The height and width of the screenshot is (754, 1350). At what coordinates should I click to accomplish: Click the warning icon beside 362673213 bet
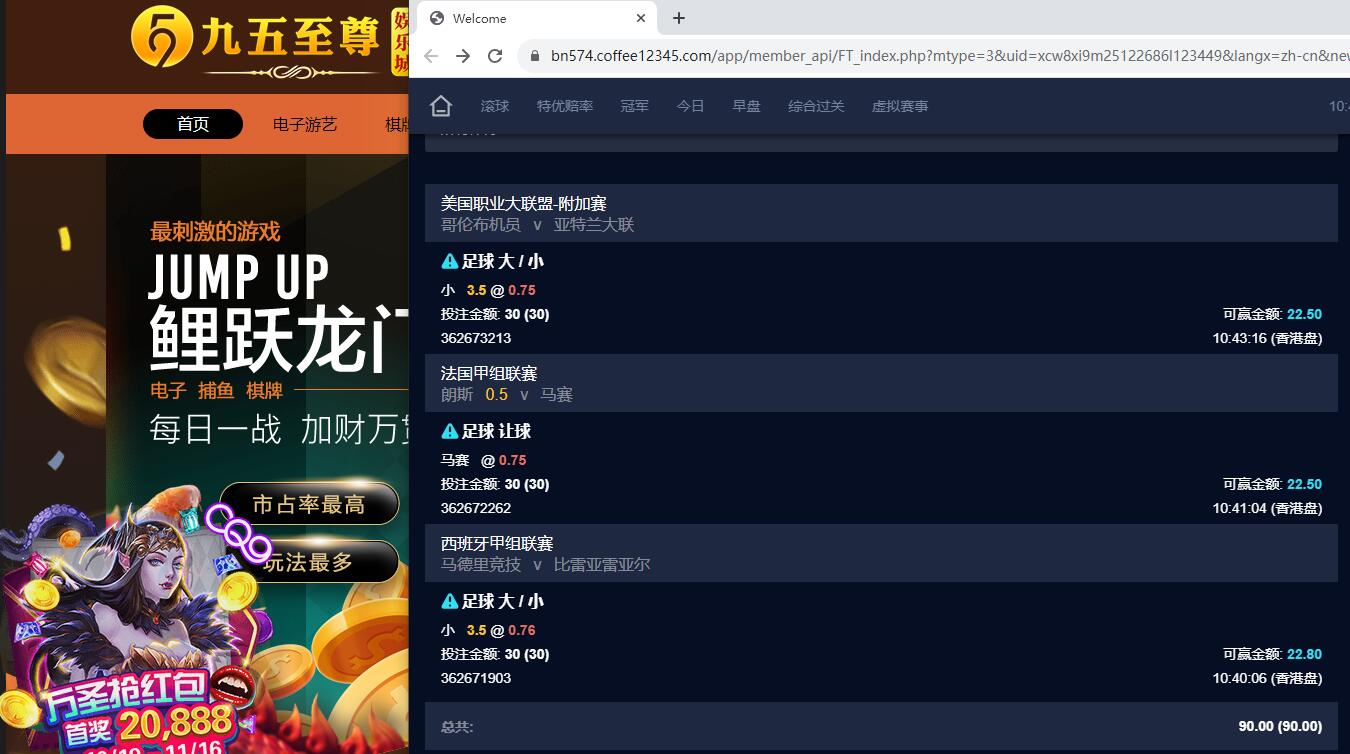click(450, 262)
